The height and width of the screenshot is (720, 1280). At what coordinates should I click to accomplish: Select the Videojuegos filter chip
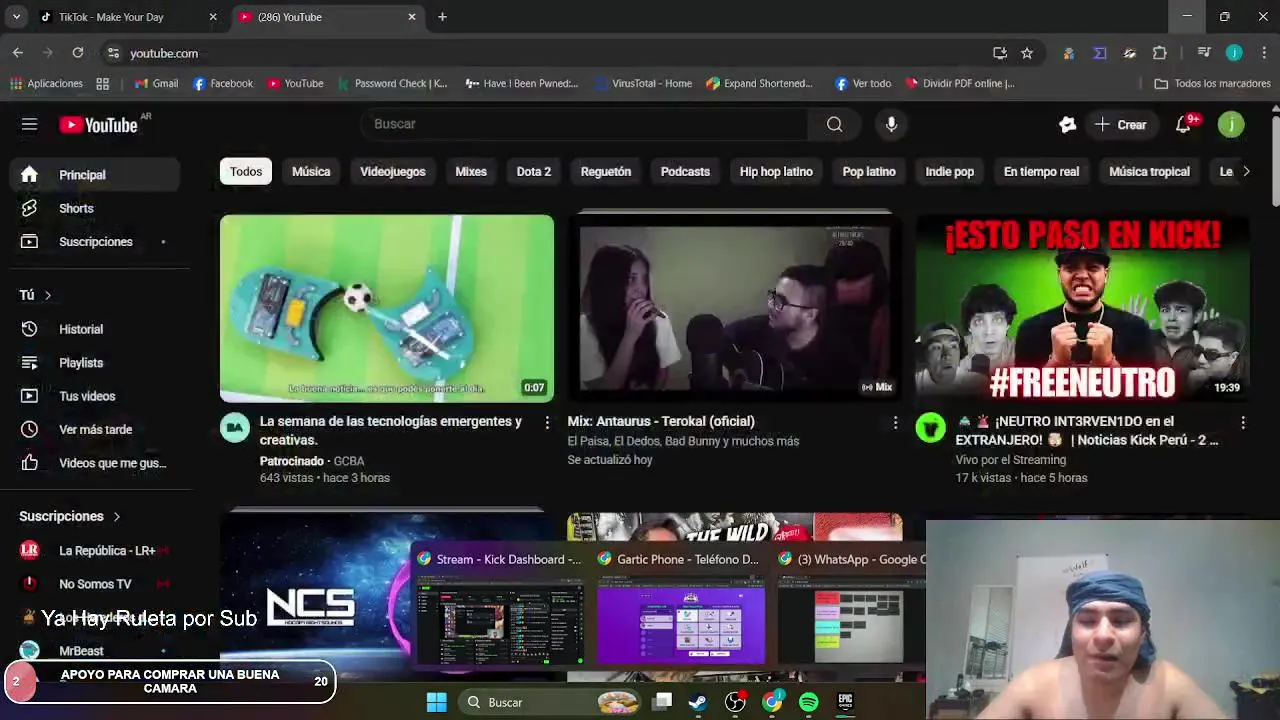coord(393,172)
